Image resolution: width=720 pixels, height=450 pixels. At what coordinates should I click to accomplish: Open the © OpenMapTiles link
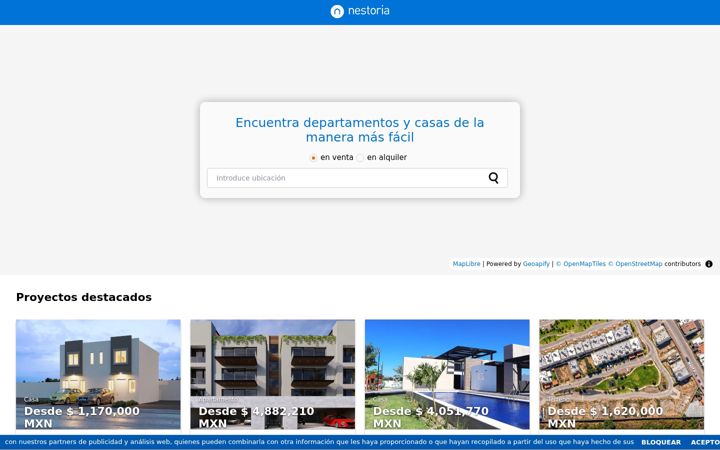(x=581, y=264)
